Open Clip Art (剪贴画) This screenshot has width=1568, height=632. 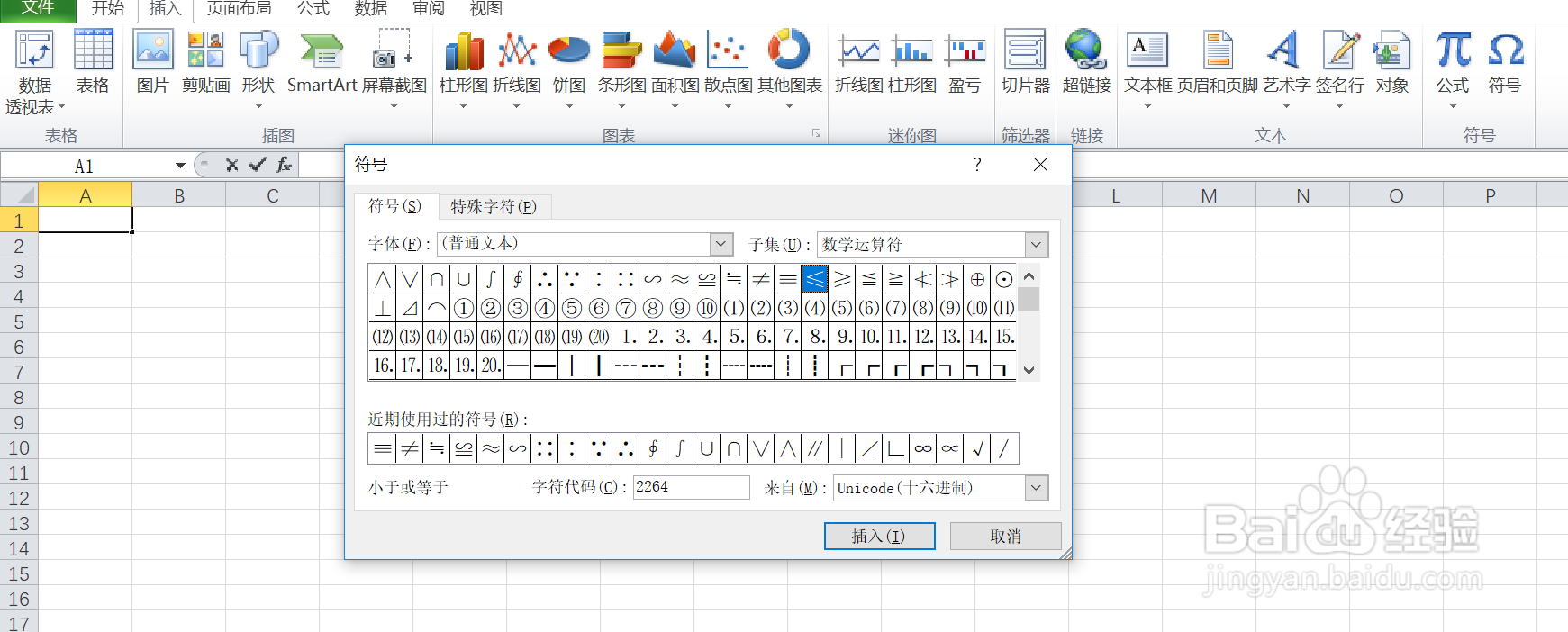click(205, 61)
